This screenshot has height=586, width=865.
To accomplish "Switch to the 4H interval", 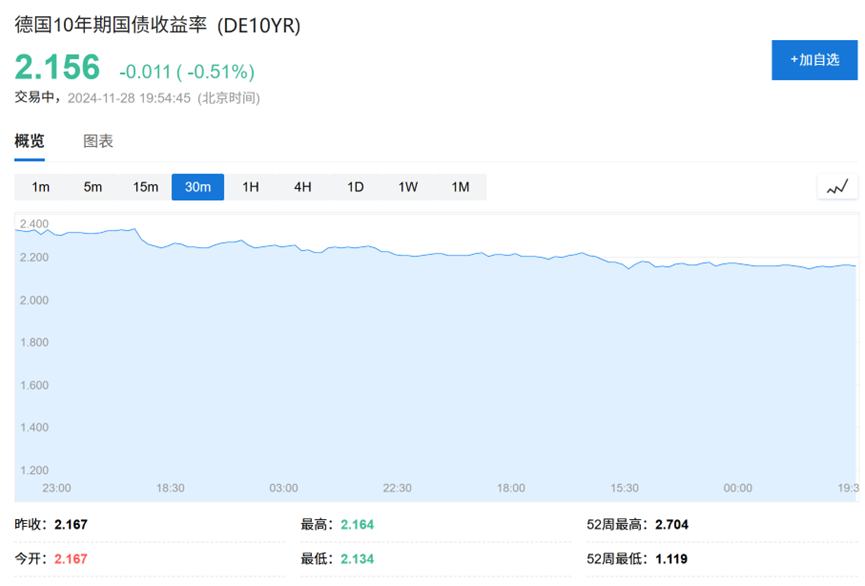I will (302, 186).
